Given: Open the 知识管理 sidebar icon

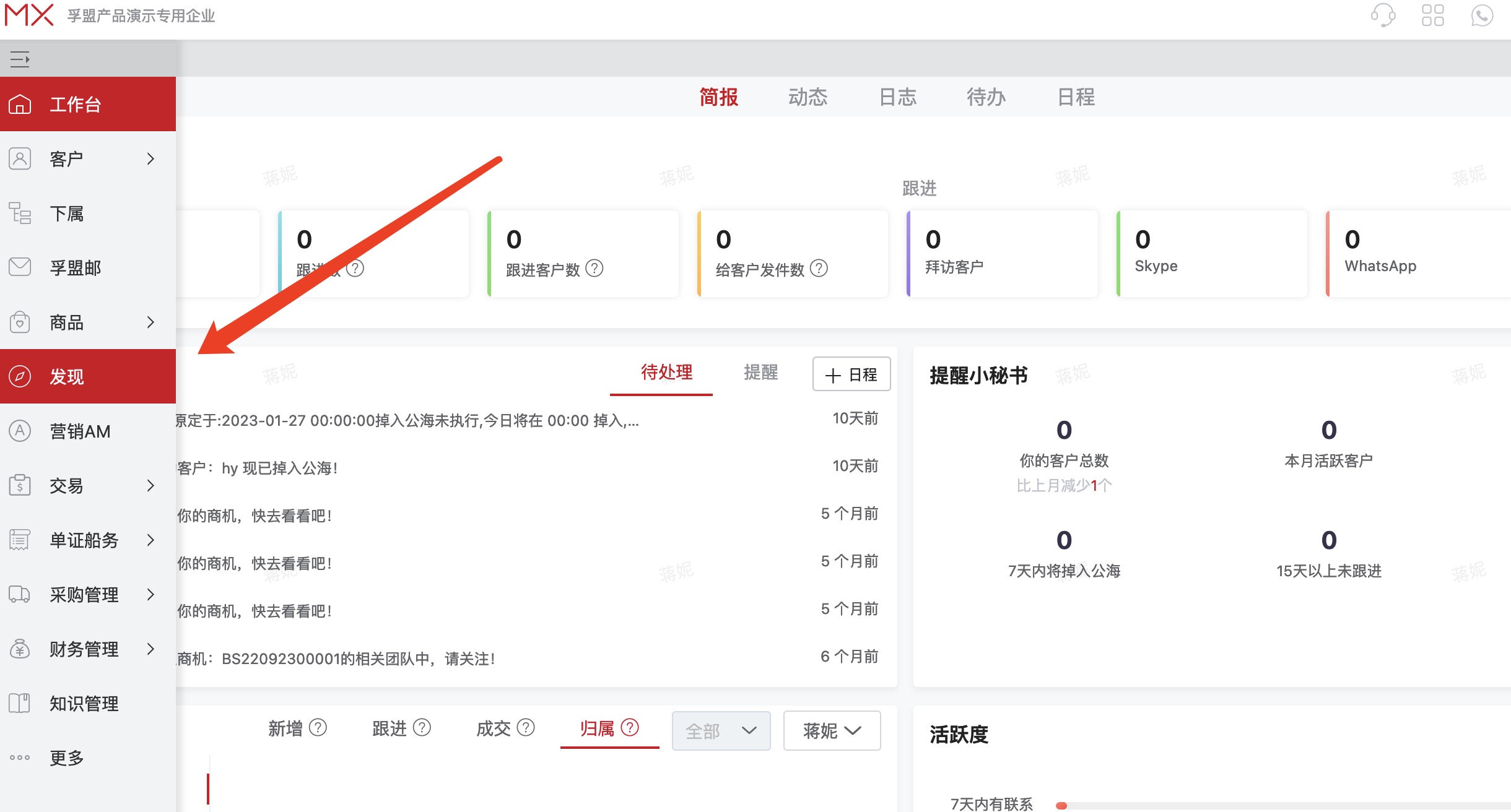Looking at the screenshot, I should [19, 702].
